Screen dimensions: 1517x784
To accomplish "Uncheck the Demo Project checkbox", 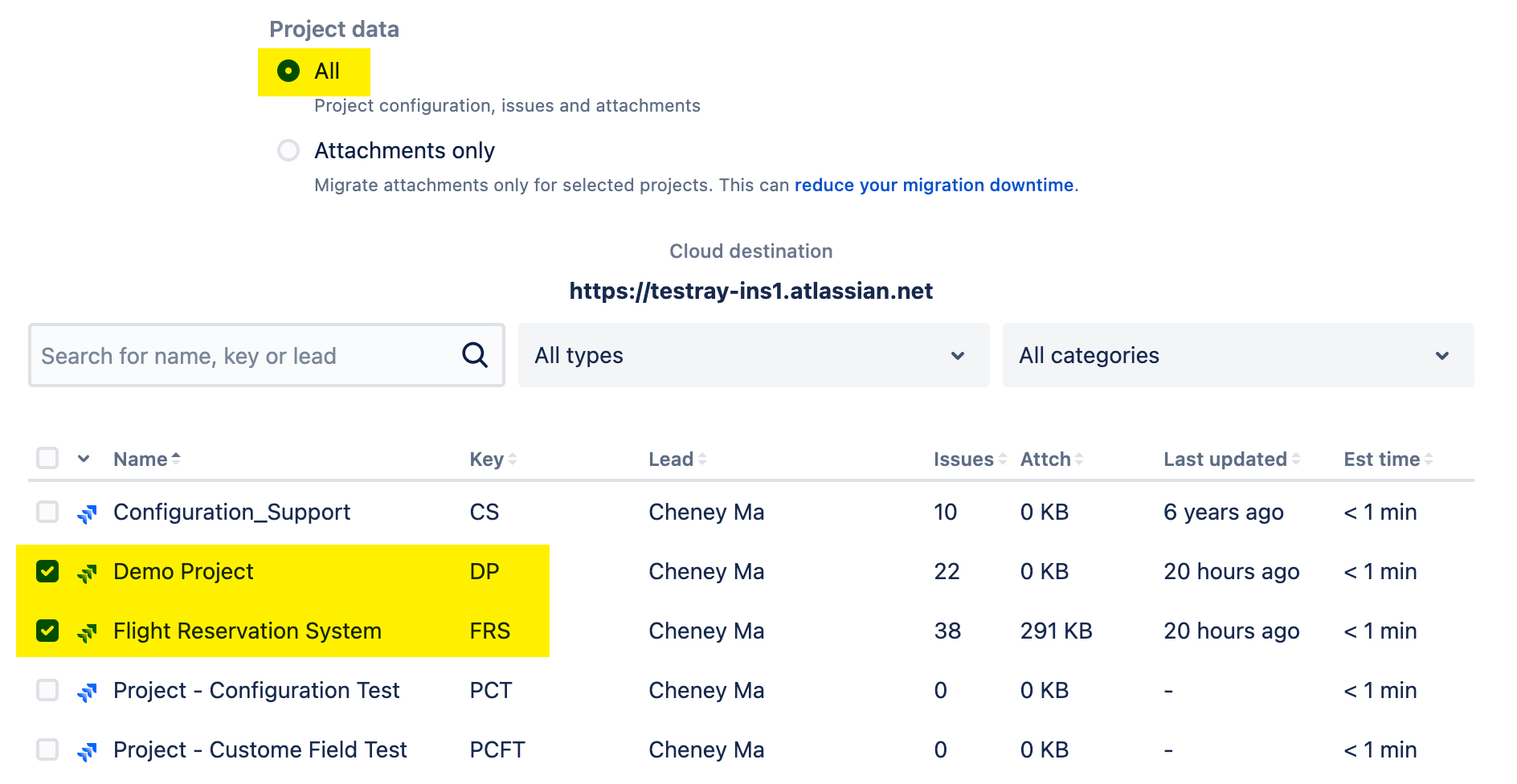I will pyautogui.click(x=47, y=571).
